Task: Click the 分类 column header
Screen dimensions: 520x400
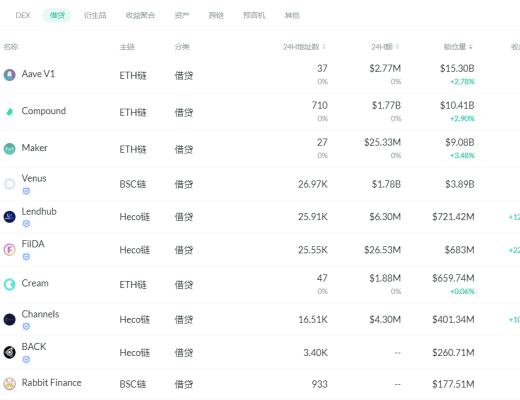Action: click(182, 47)
